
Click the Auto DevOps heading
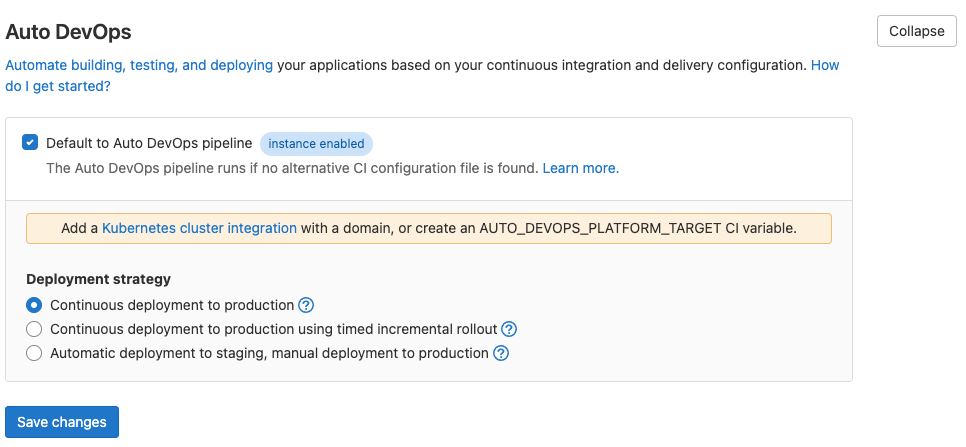coord(68,32)
